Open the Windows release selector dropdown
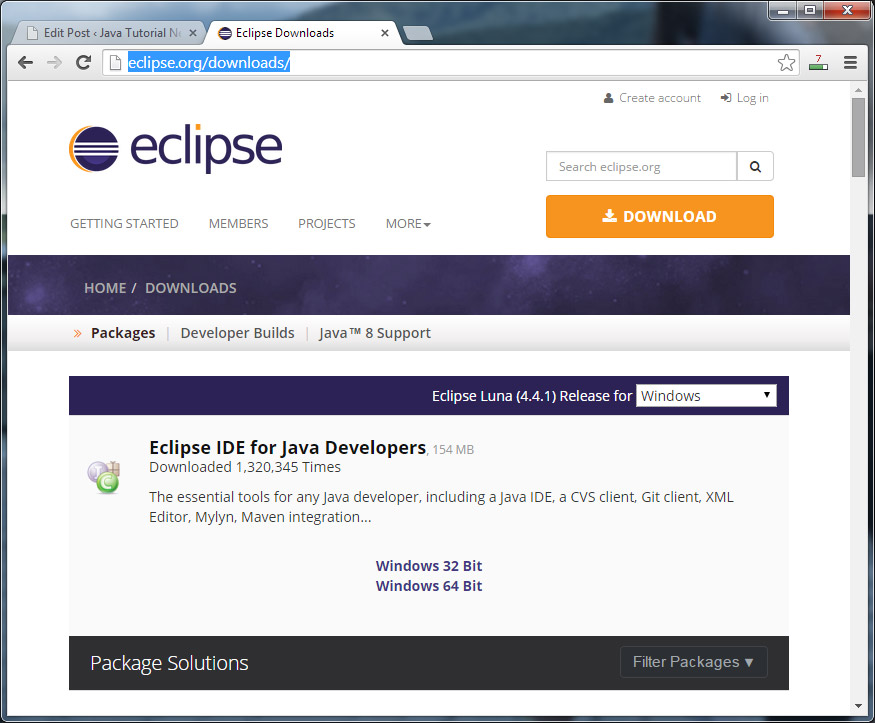Viewport: 875px width, 723px height. click(x=706, y=395)
